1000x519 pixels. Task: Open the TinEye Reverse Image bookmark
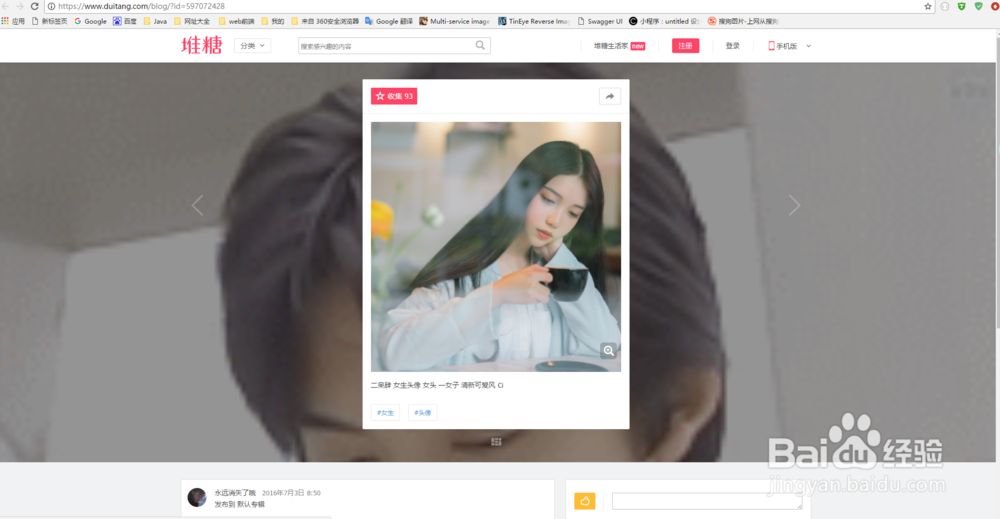pyautogui.click(x=533, y=21)
